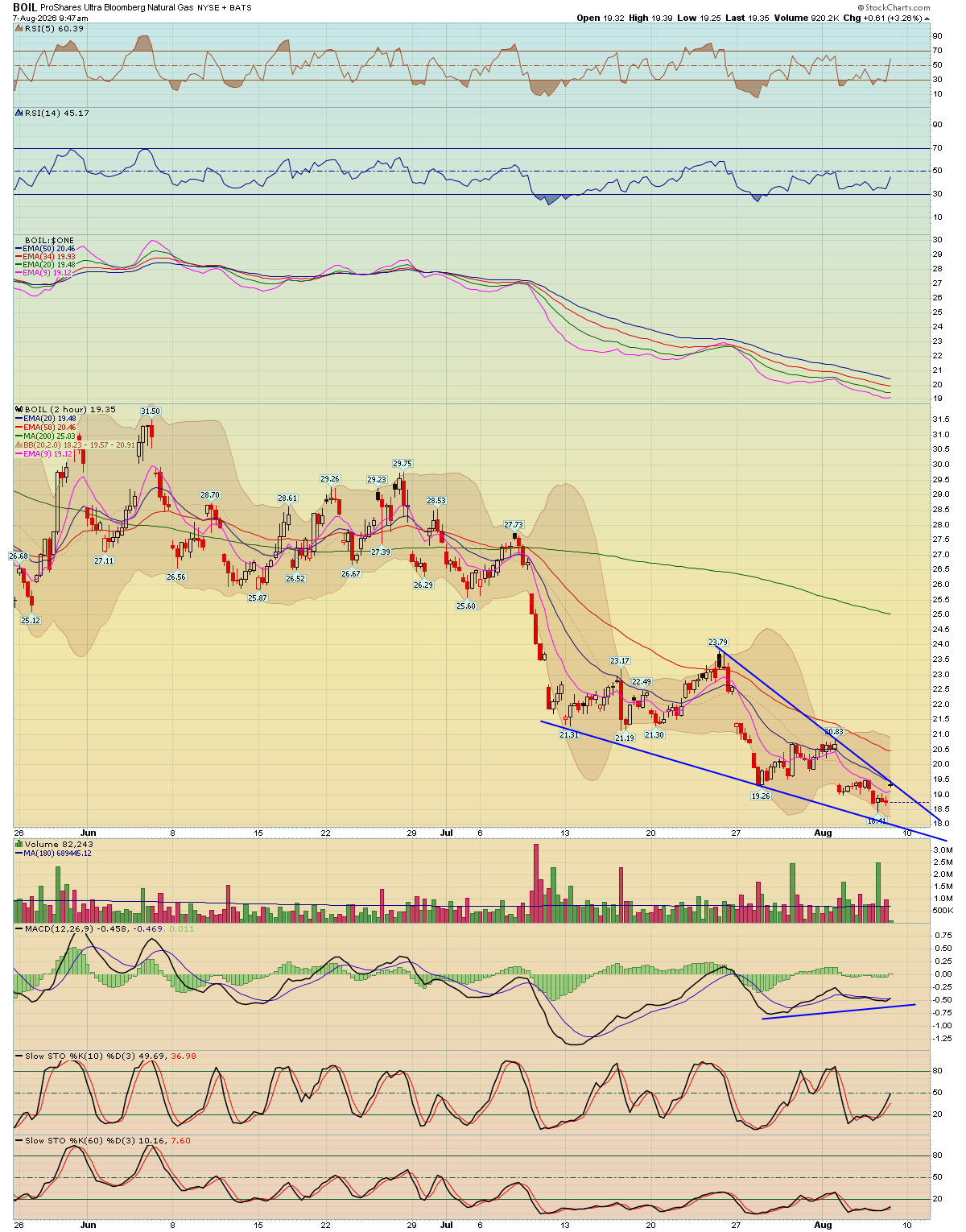Screen dimensions: 966x1232
Task: Click the Open 19.32 value
Action: click(599, 18)
